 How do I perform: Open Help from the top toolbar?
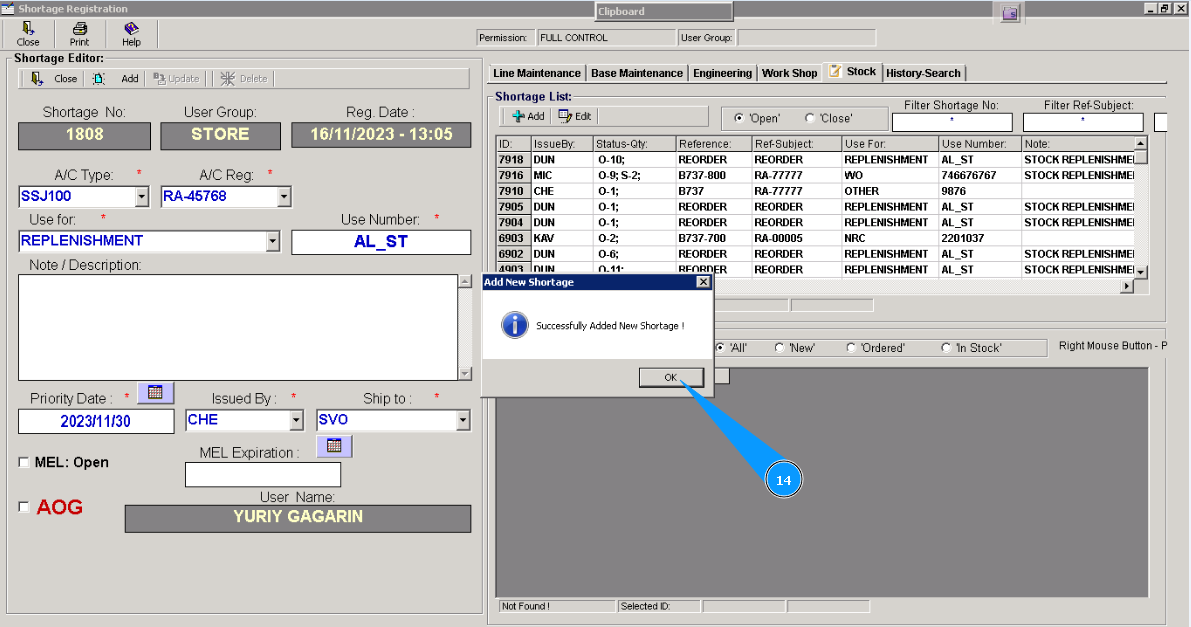tap(131, 34)
